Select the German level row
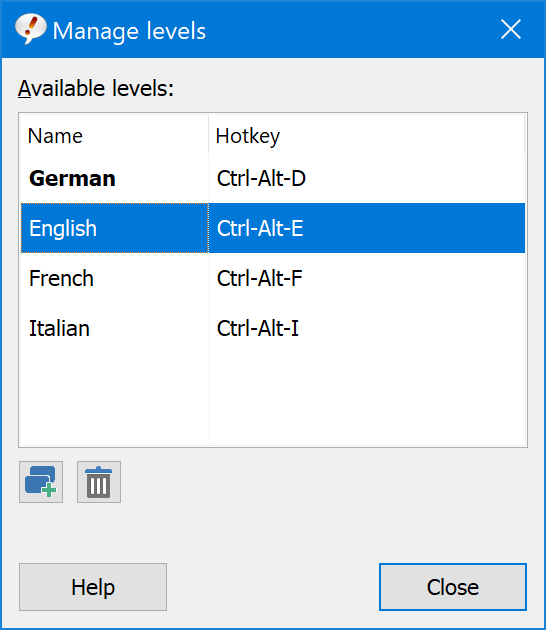546x630 pixels. click(x=273, y=178)
